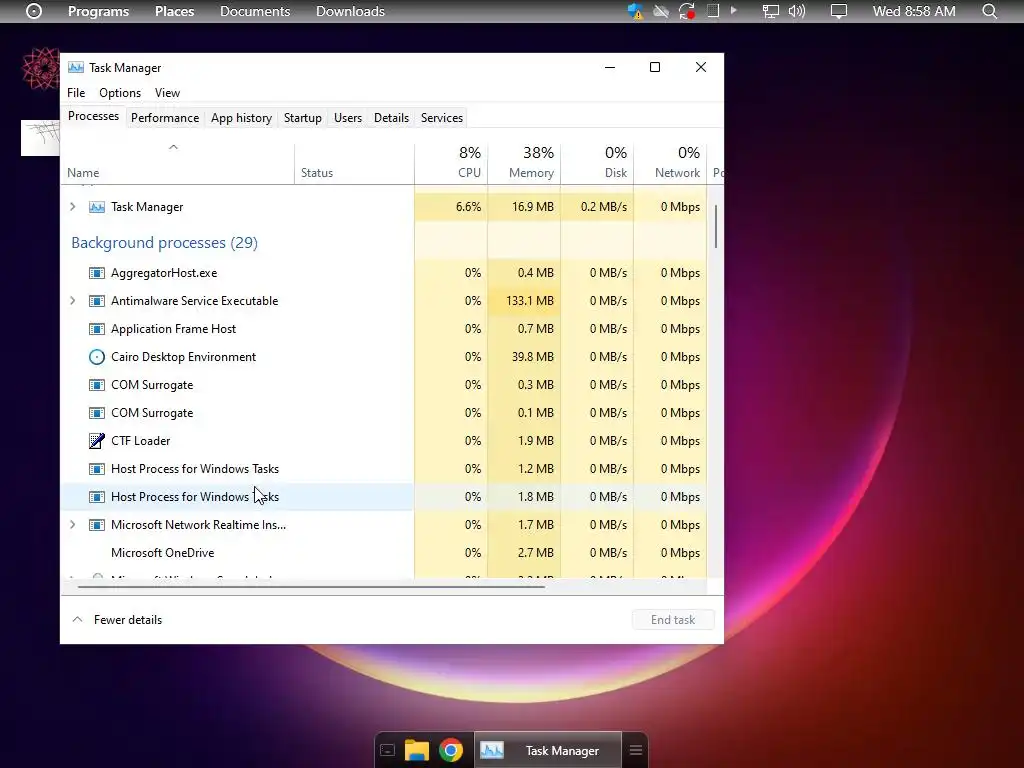The height and width of the screenshot is (768, 1024).
Task: Click Cairo Desktop memory value 39.8 MB
Action: coord(533,357)
